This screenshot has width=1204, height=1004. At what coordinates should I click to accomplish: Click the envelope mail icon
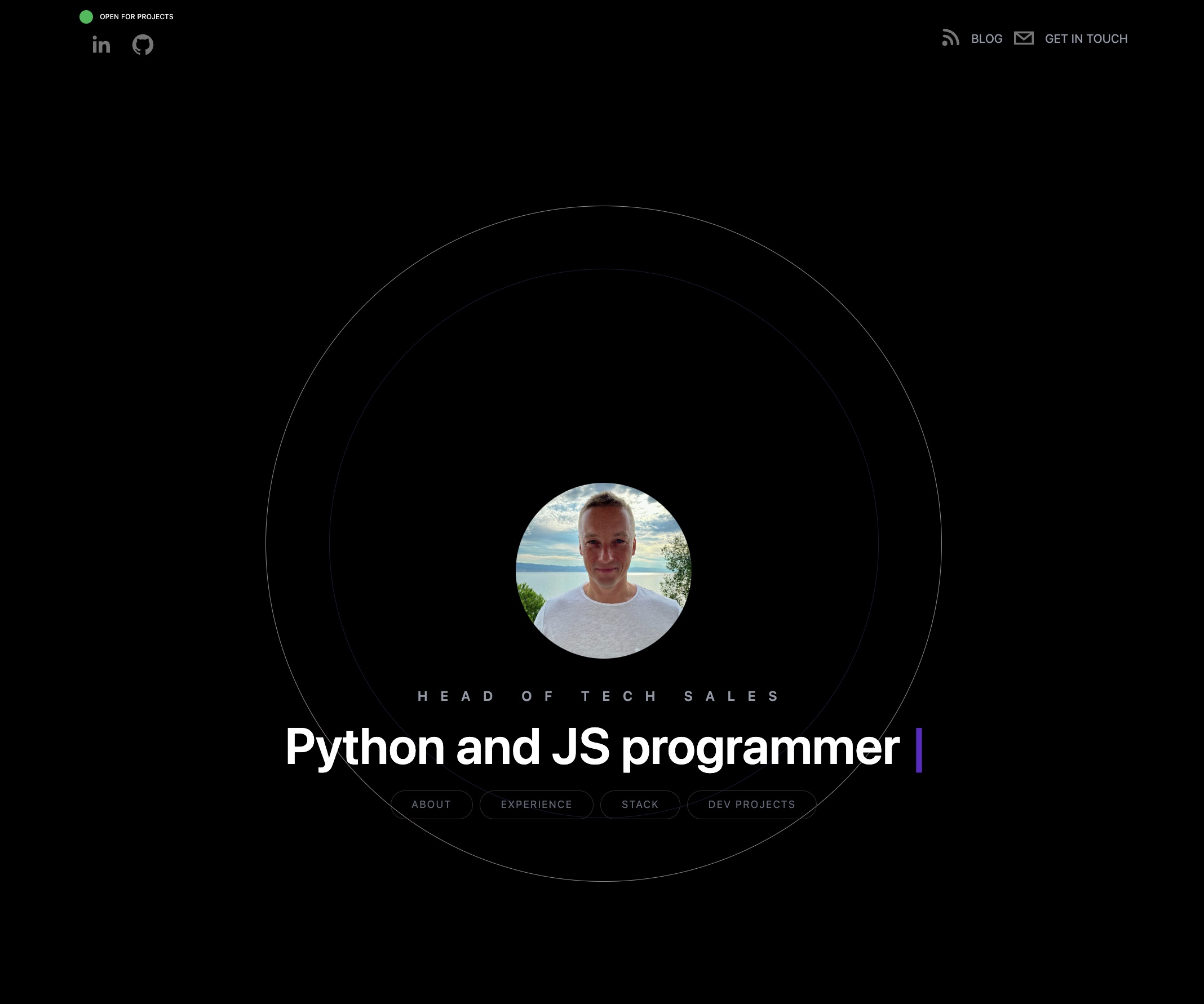pyautogui.click(x=1024, y=38)
